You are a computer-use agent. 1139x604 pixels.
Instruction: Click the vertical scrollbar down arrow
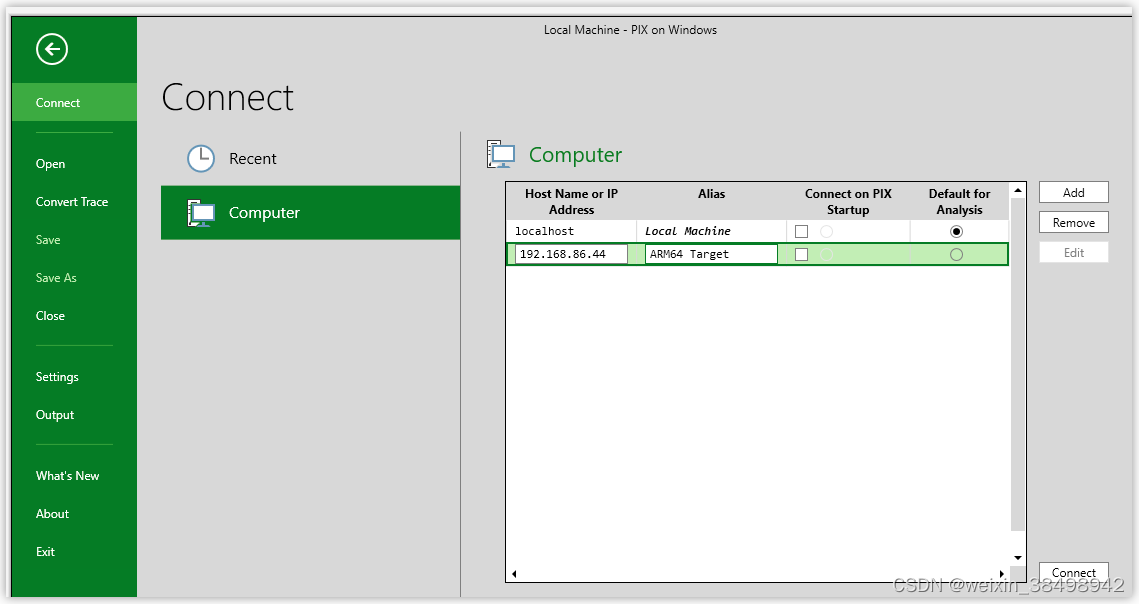point(1018,557)
